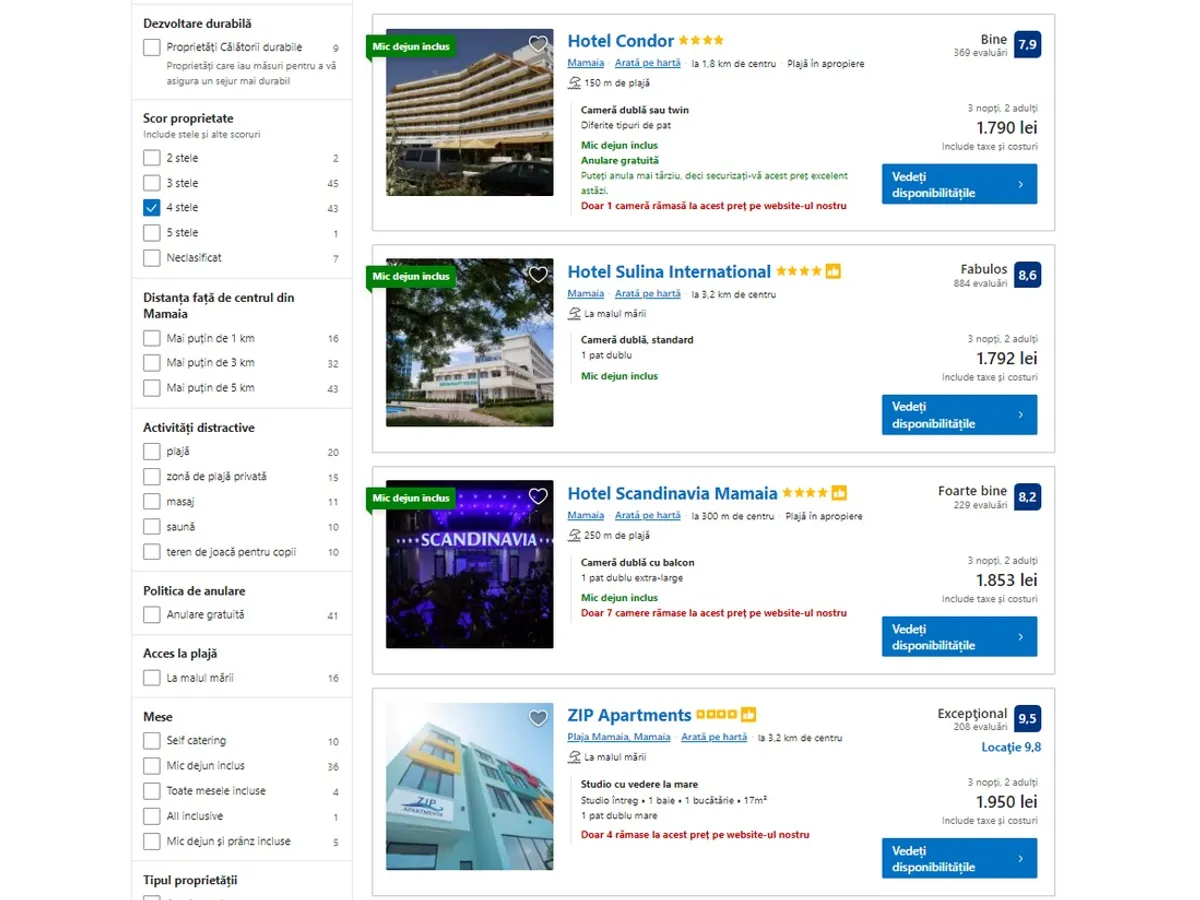Add ZIP Apartments to wishlist heart
This screenshot has width=1200, height=900.
point(538,718)
